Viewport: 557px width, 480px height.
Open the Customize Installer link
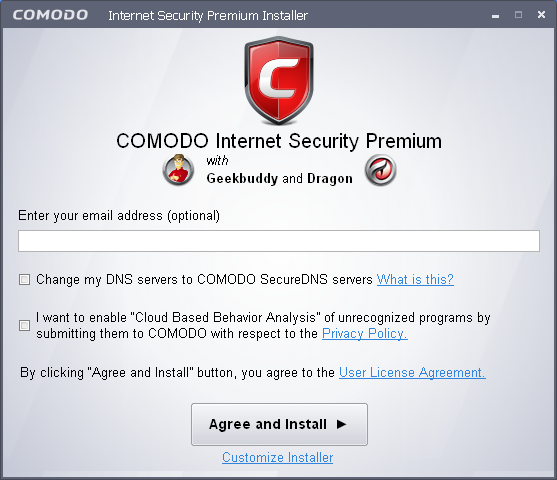coord(277,457)
